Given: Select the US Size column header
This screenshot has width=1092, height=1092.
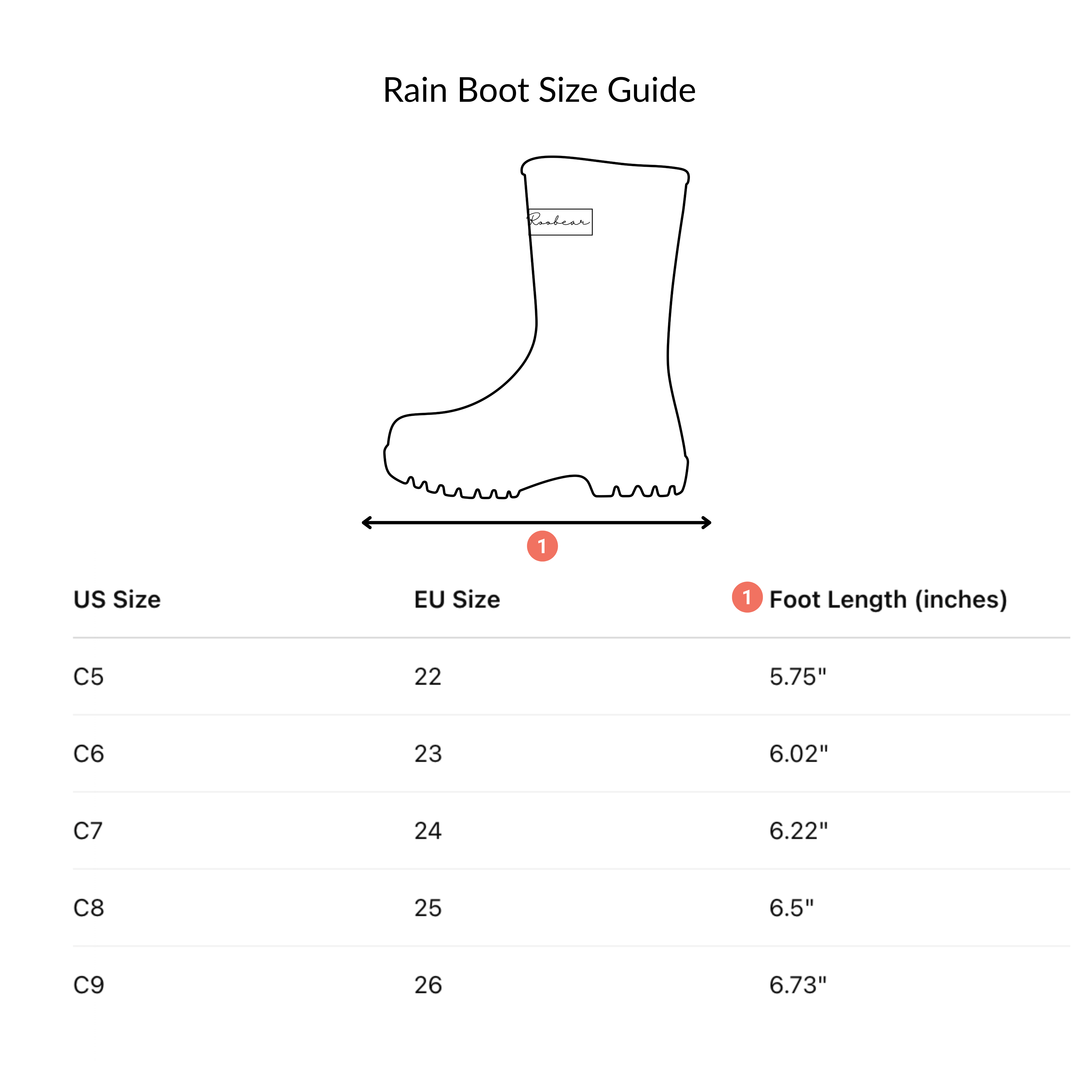Looking at the screenshot, I should pyautogui.click(x=117, y=600).
